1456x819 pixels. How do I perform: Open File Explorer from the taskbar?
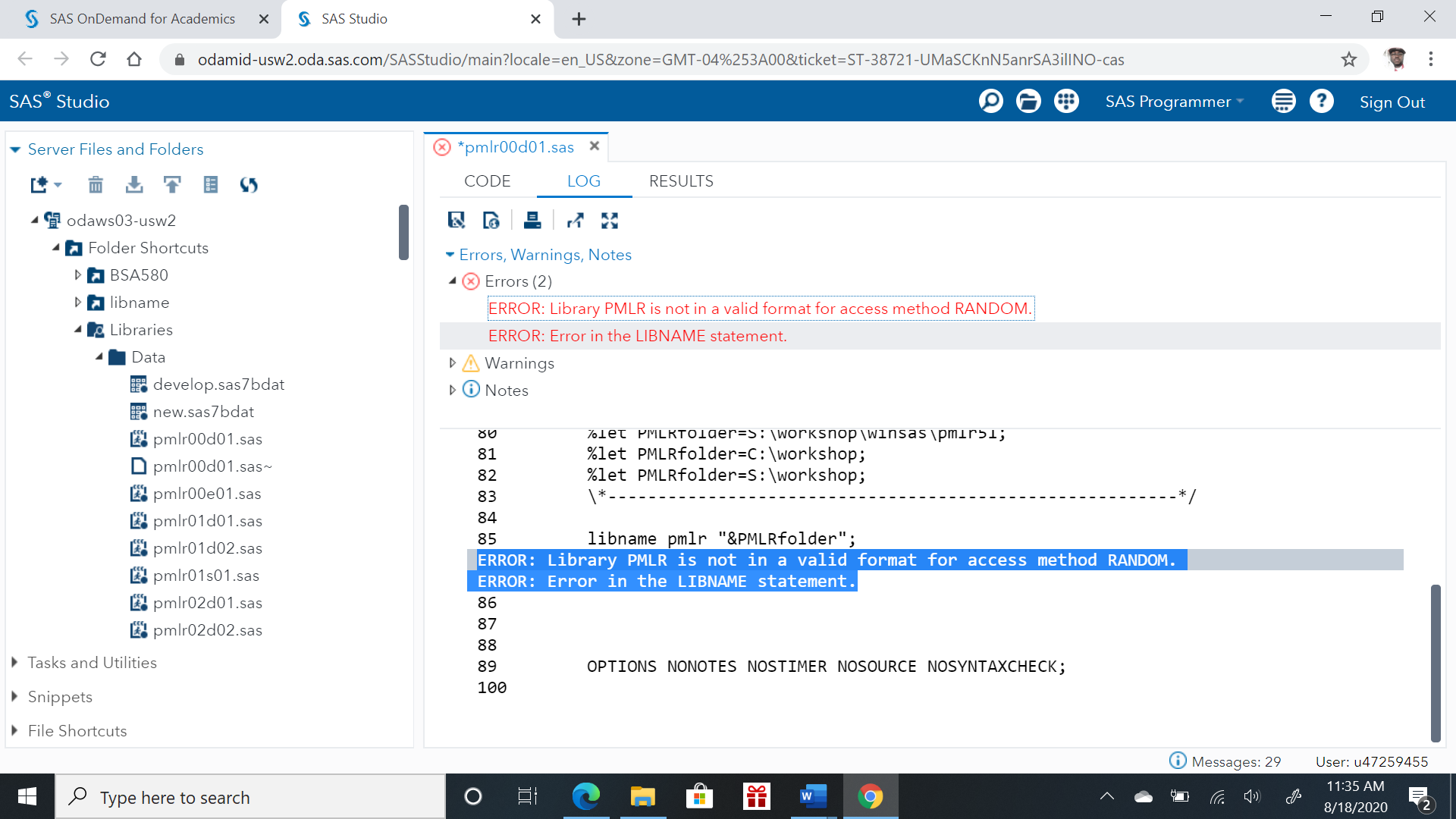tap(642, 797)
